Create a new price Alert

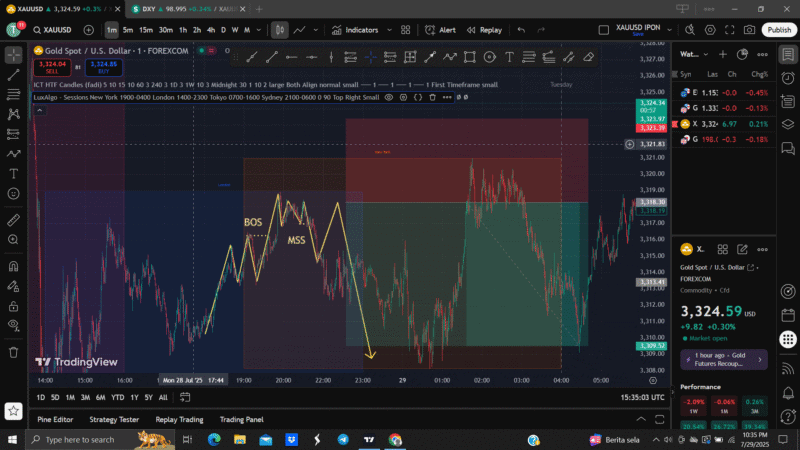(x=441, y=30)
